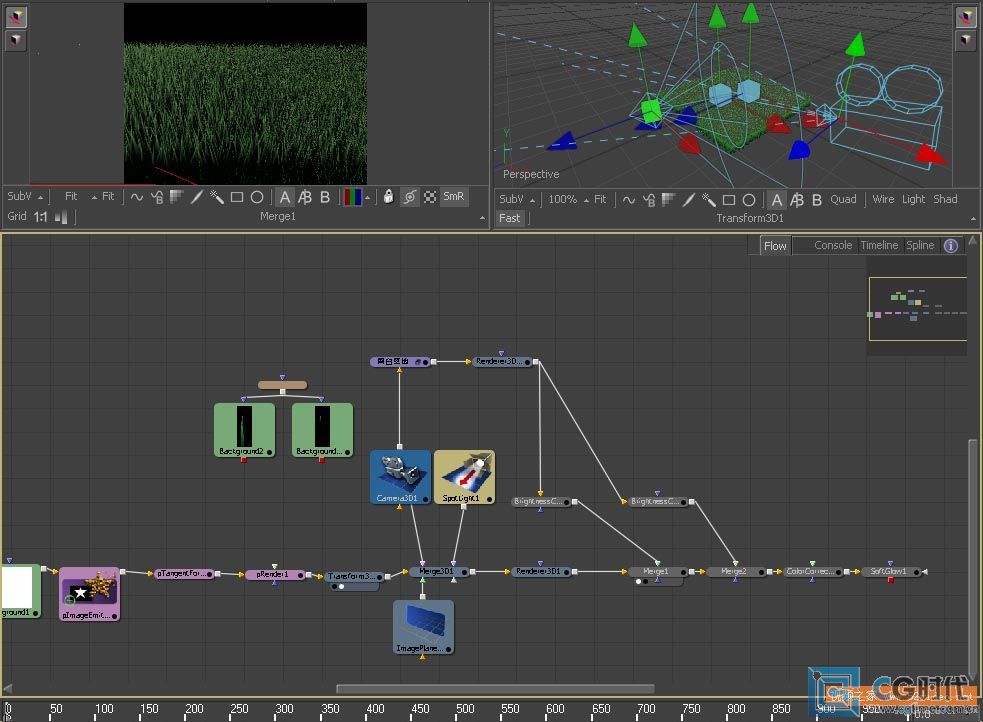Select the rectangle mask icon in right viewer toolbar
983x722 pixels.
point(729,200)
